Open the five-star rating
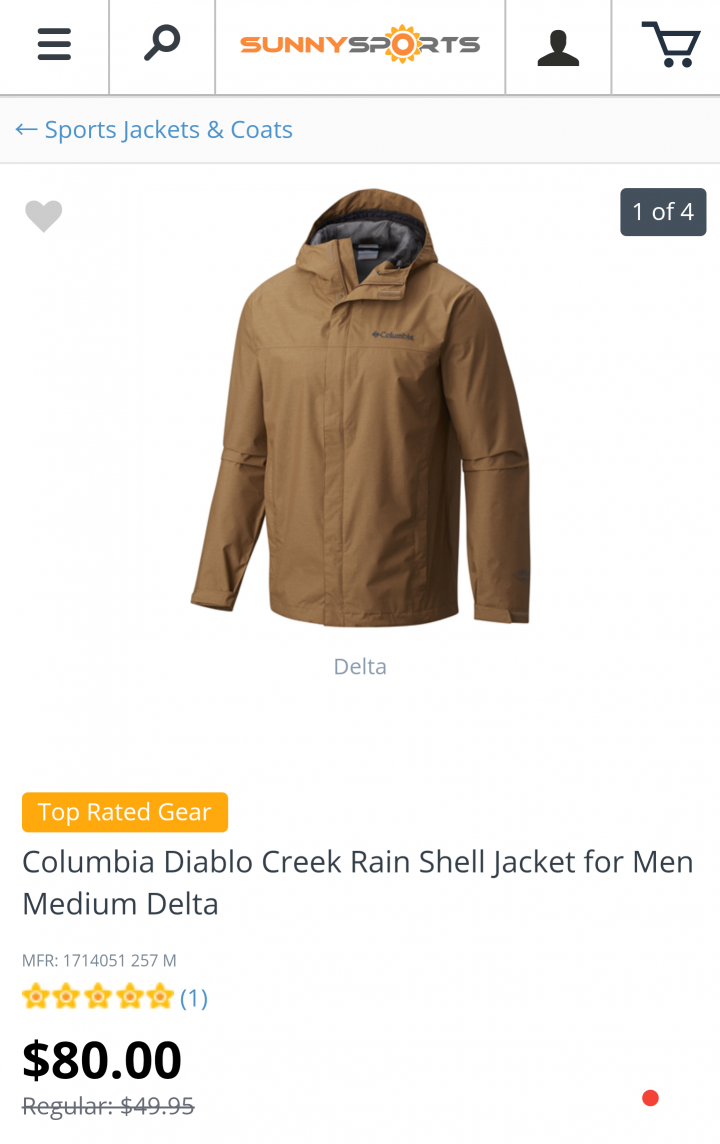The image size is (720, 1144). pyautogui.click(x=98, y=997)
